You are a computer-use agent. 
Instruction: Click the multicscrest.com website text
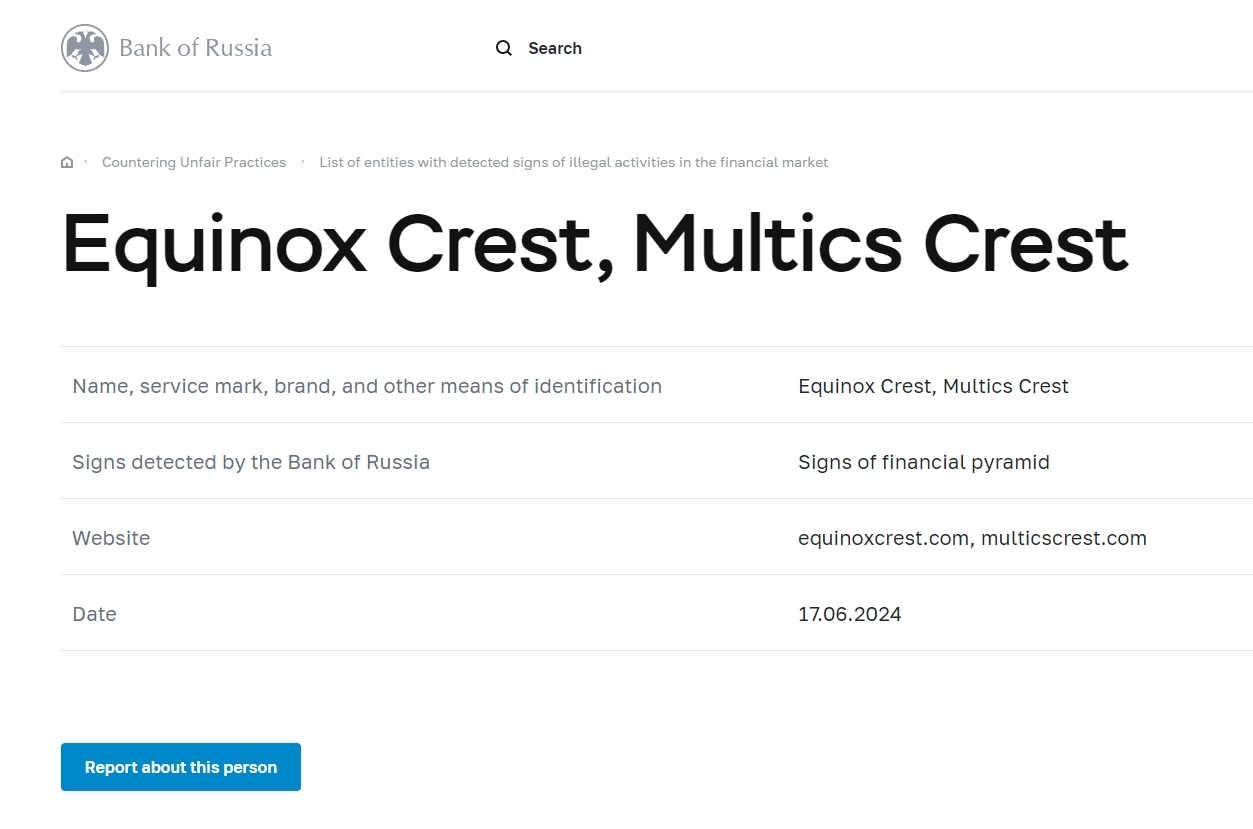coord(1064,538)
